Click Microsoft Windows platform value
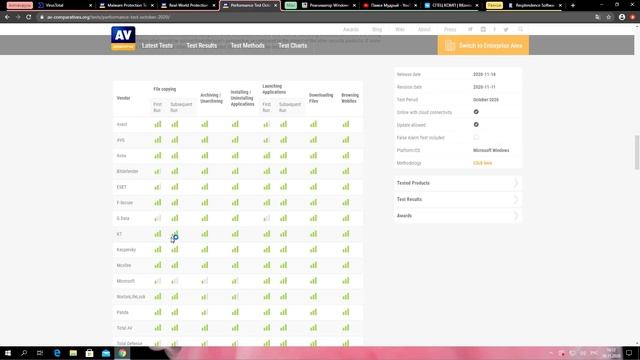The width and height of the screenshot is (640, 360). (491, 150)
